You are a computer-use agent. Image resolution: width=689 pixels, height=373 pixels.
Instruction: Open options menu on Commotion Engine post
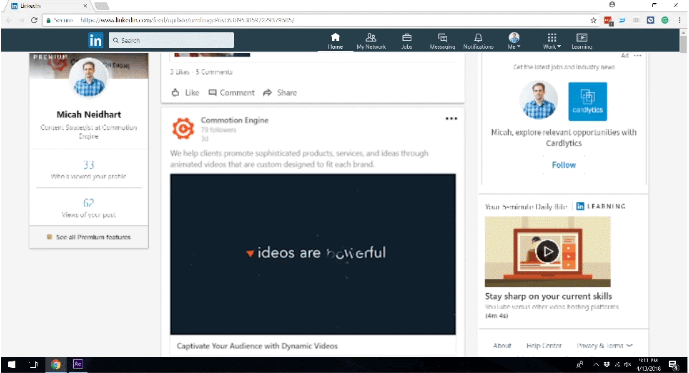pyautogui.click(x=451, y=119)
